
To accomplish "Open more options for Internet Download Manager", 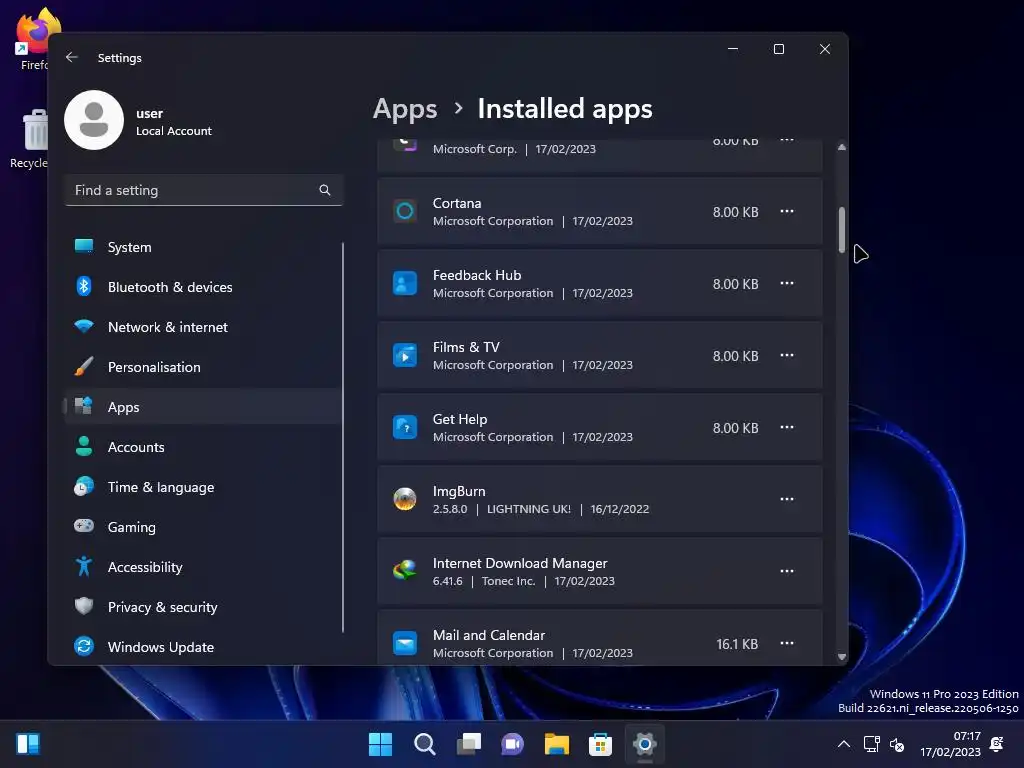I will [x=787, y=571].
